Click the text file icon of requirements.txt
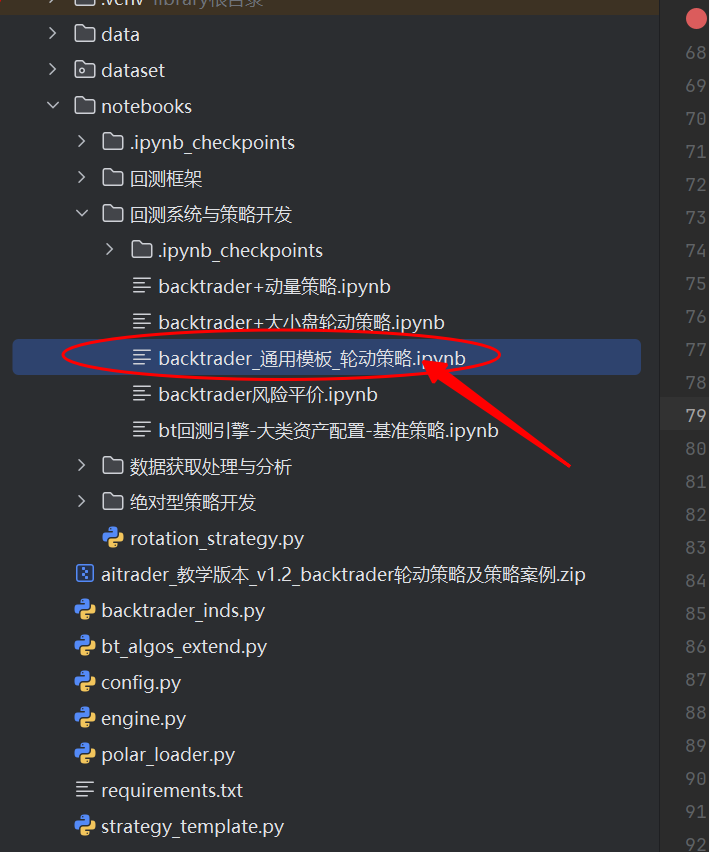The height and width of the screenshot is (852, 710). (85, 790)
